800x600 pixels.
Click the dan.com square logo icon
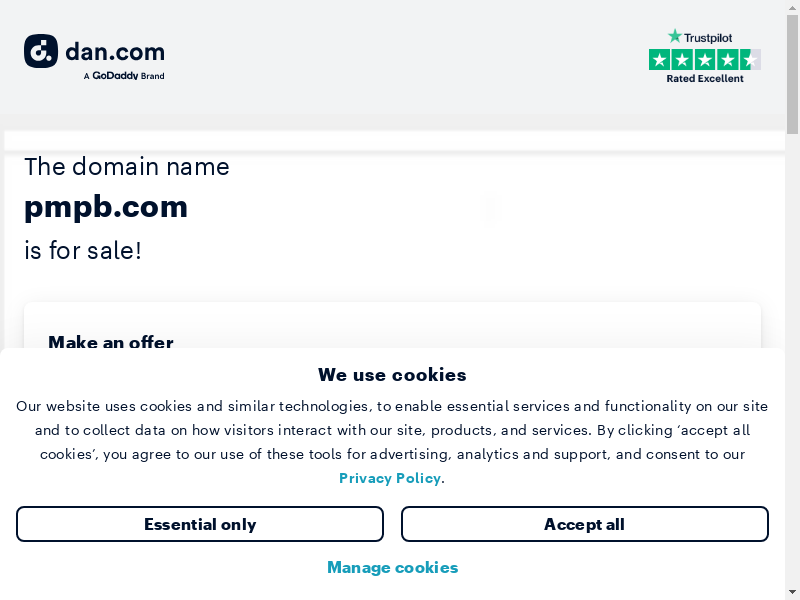click(x=41, y=51)
